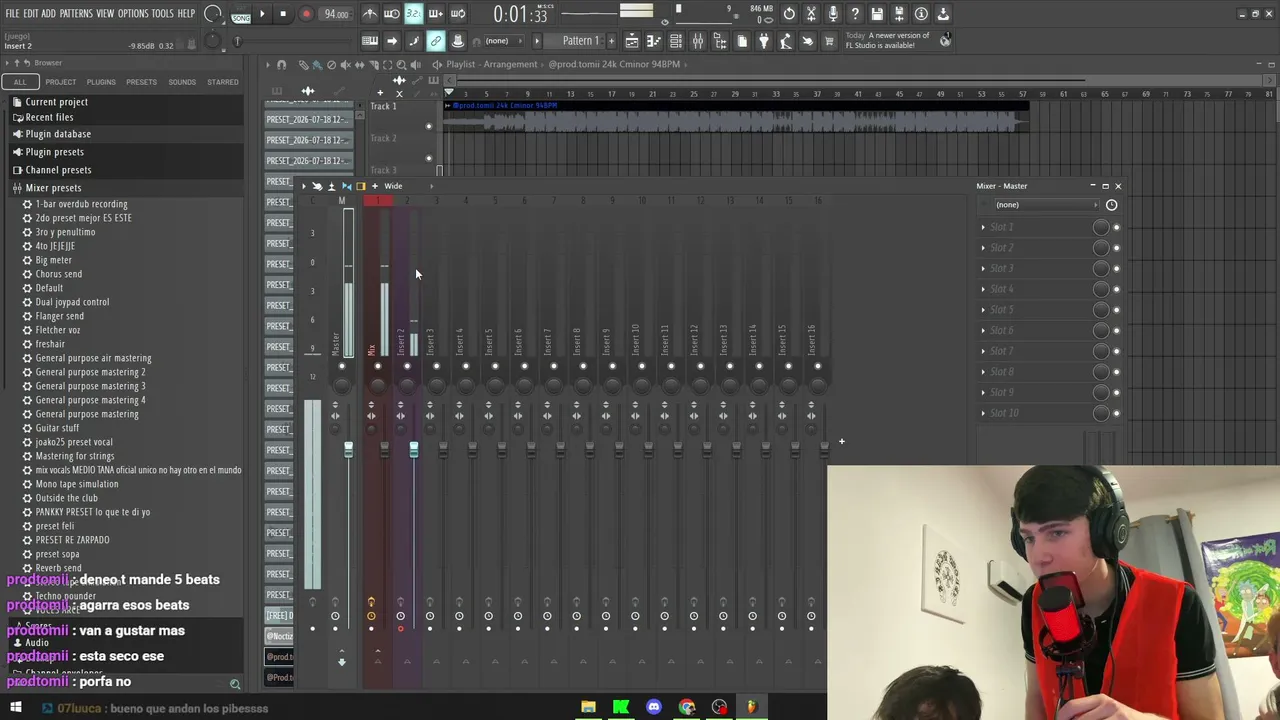This screenshot has width=1280, height=720.
Task: Open the project info icon
Action: [921, 14]
